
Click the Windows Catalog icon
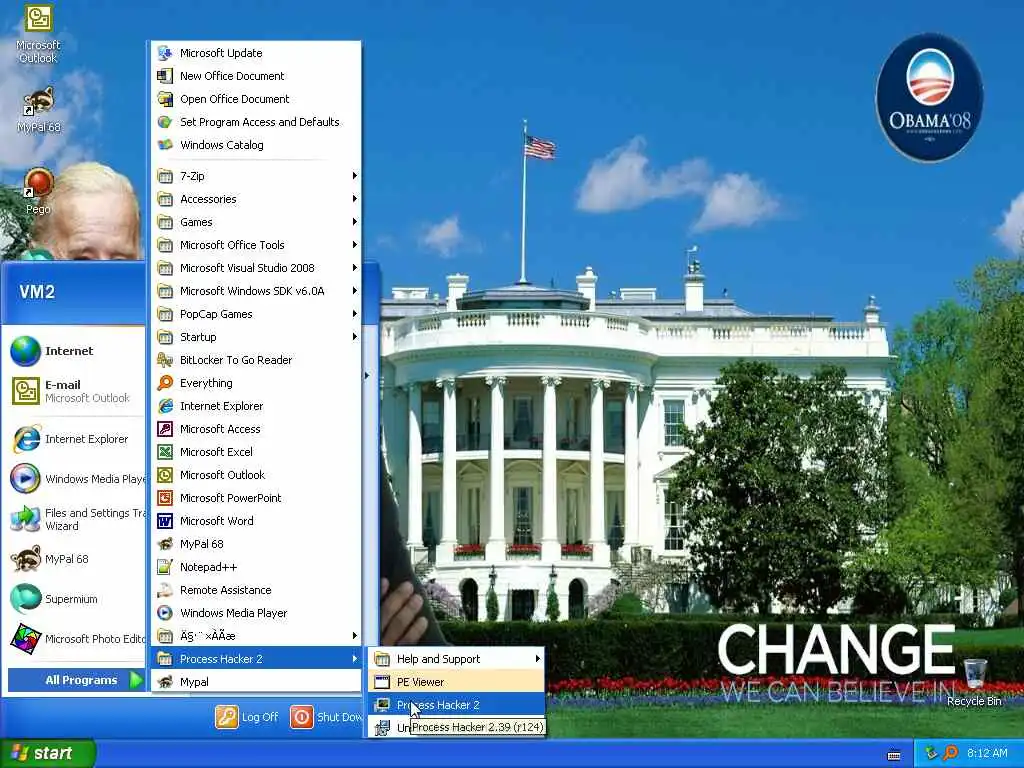pyautogui.click(x=165, y=144)
